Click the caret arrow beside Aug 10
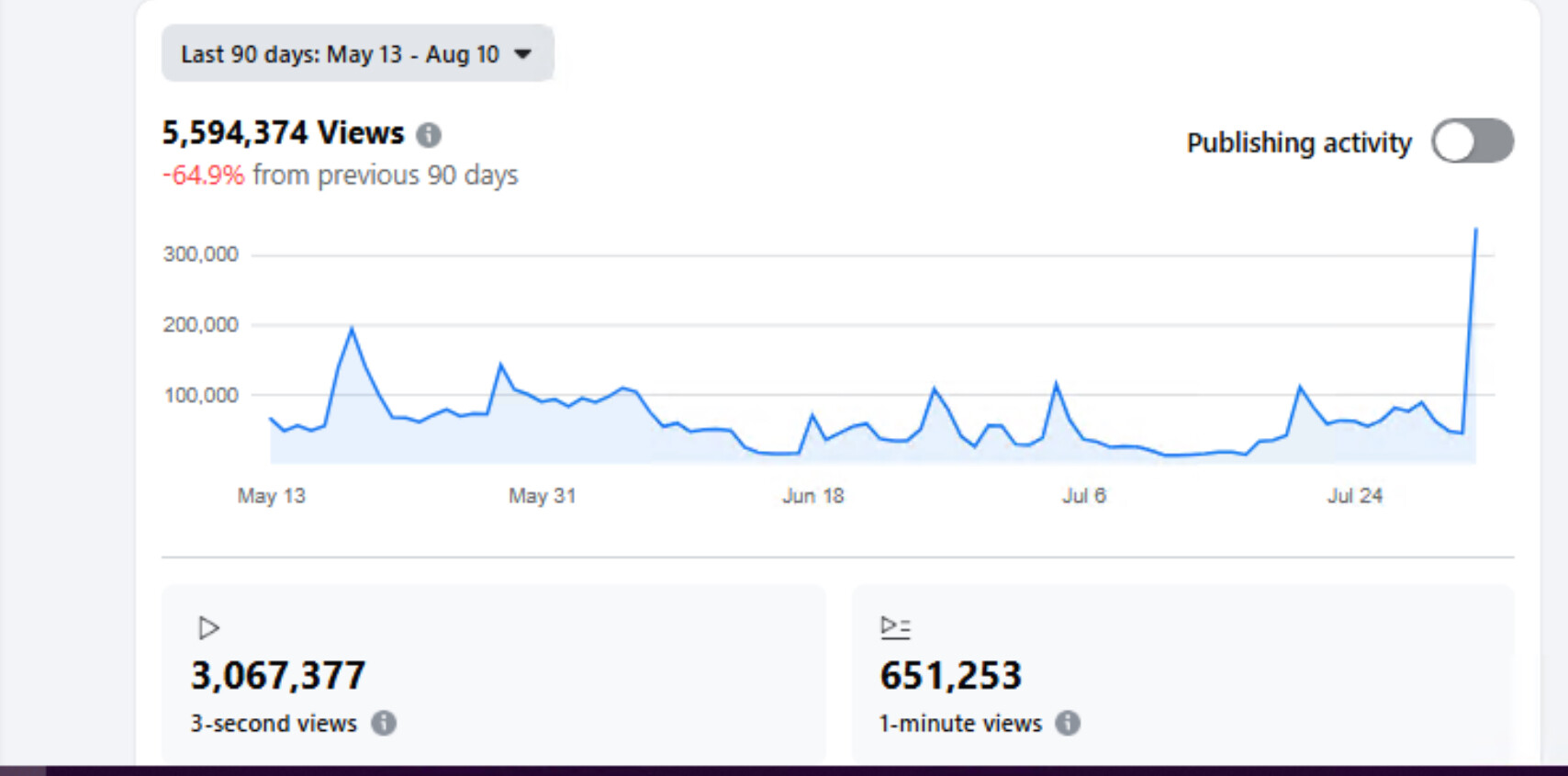Viewport: 1568px width, 776px height. coord(523,54)
